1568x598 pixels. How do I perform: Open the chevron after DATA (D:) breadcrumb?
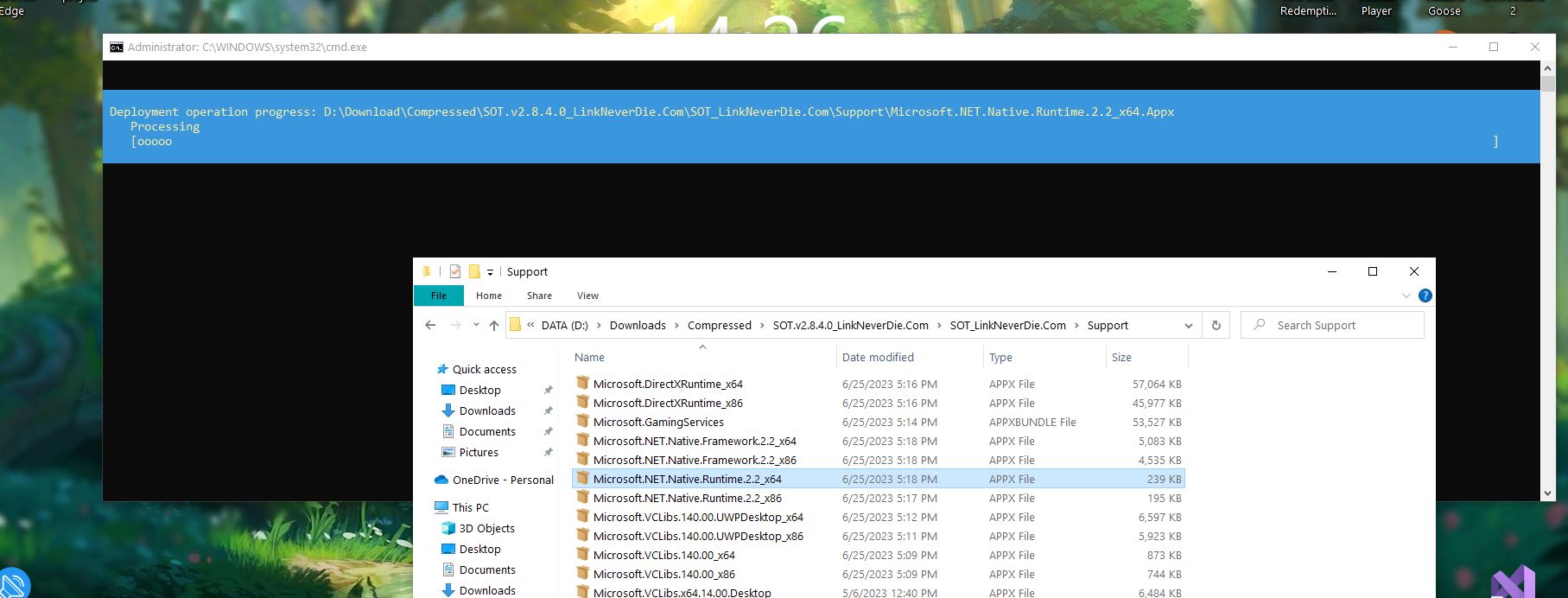[x=599, y=326]
